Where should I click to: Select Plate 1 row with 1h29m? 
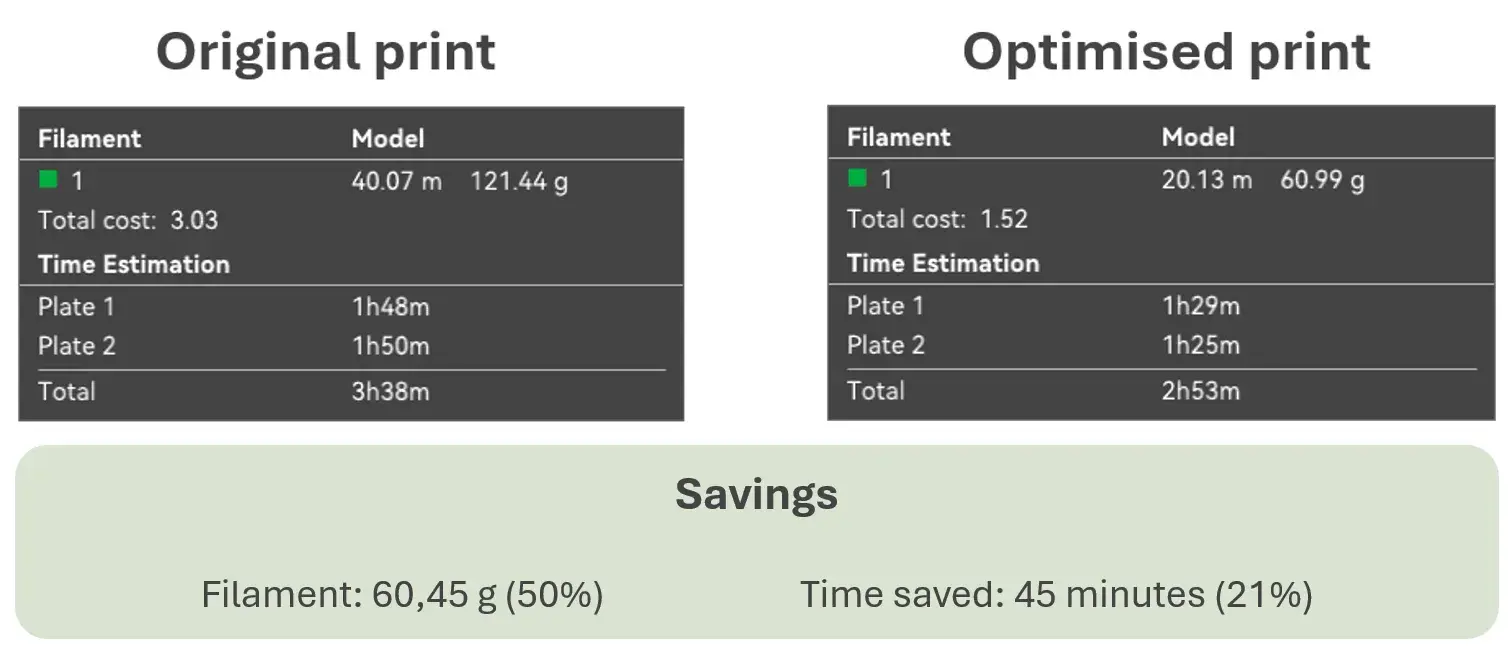coord(1161,306)
